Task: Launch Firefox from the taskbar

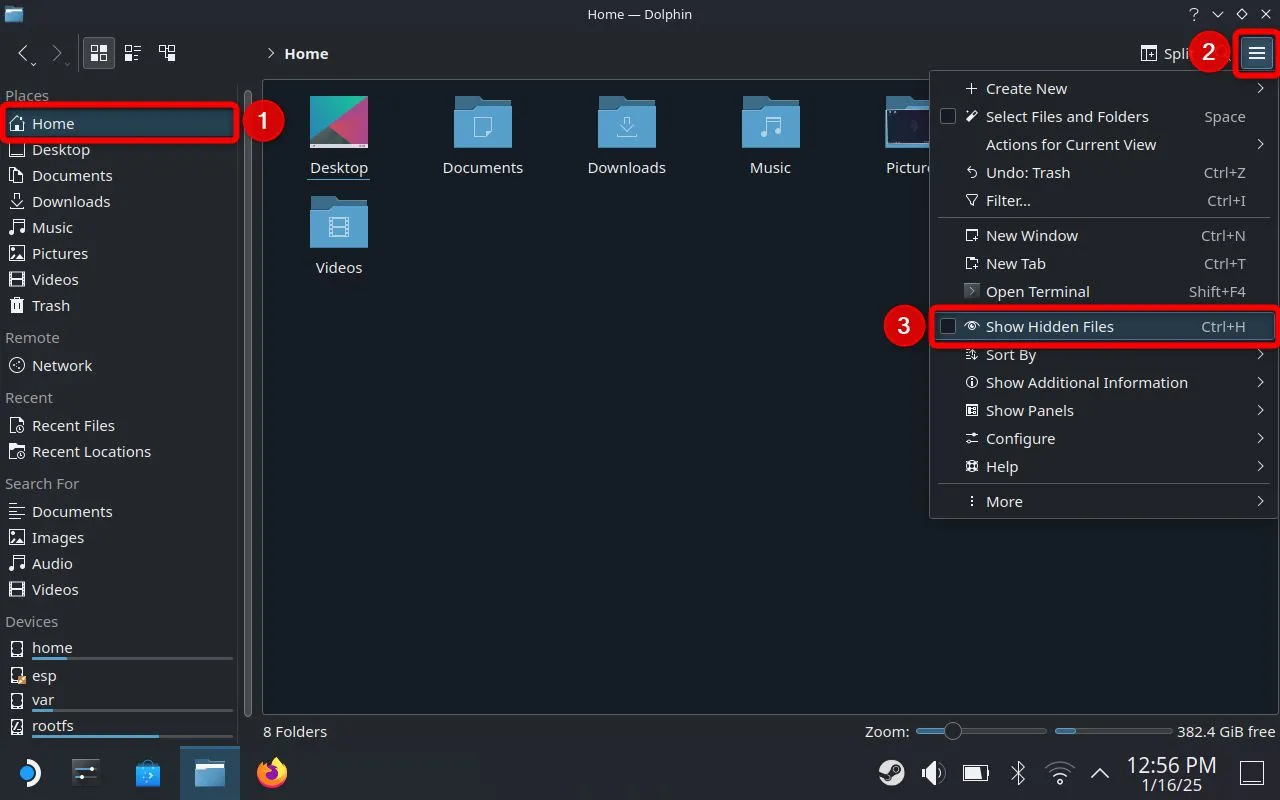Action: pyautogui.click(x=271, y=773)
